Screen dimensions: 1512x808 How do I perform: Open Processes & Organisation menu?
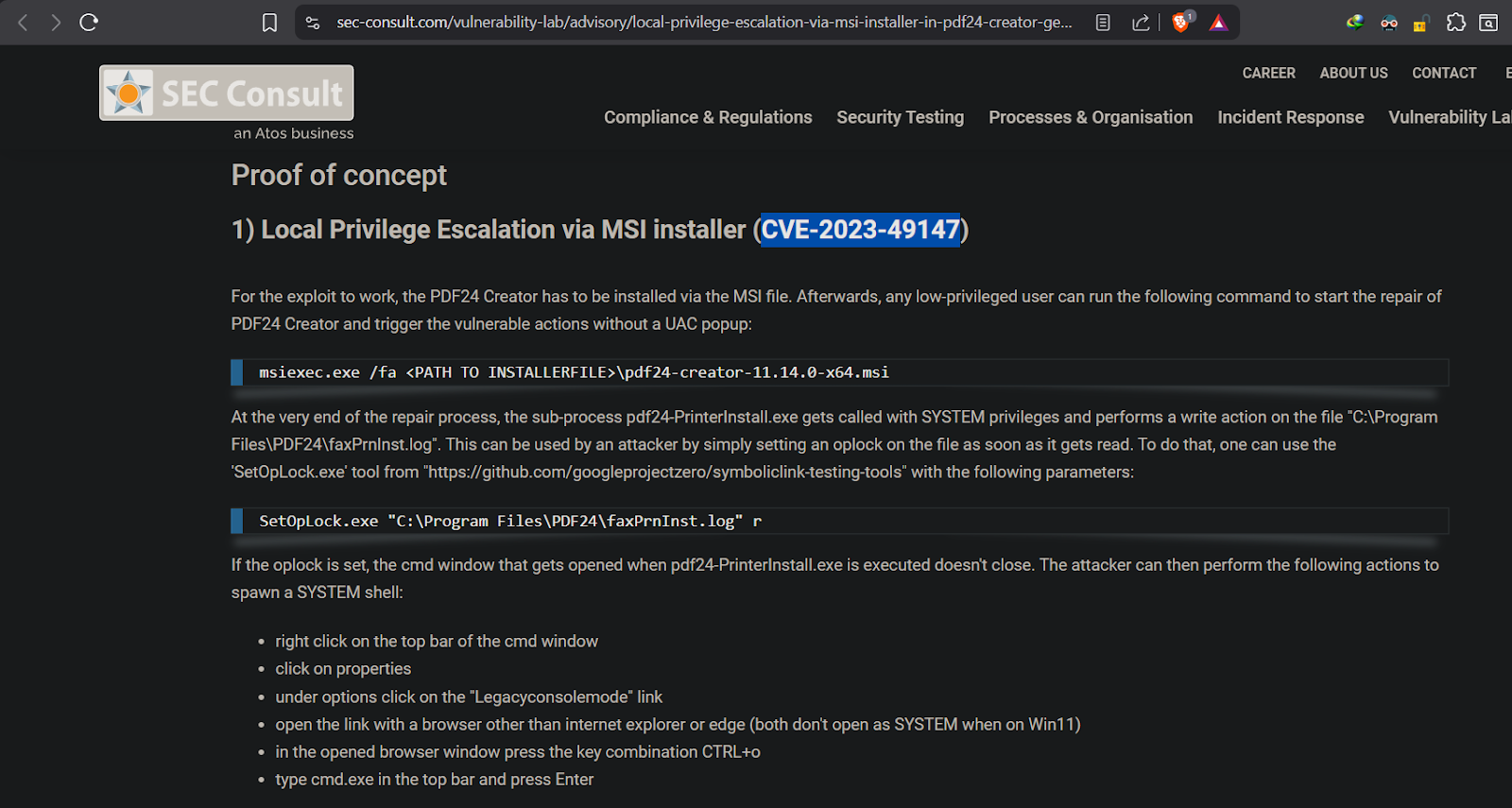click(x=1091, y=117)
